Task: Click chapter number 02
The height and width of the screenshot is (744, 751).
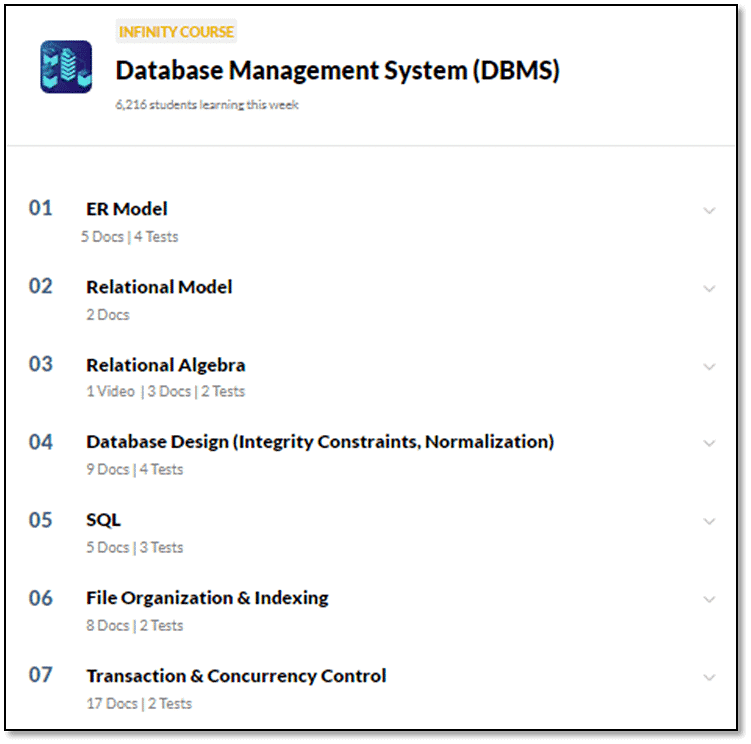Action: click(41, 286)
